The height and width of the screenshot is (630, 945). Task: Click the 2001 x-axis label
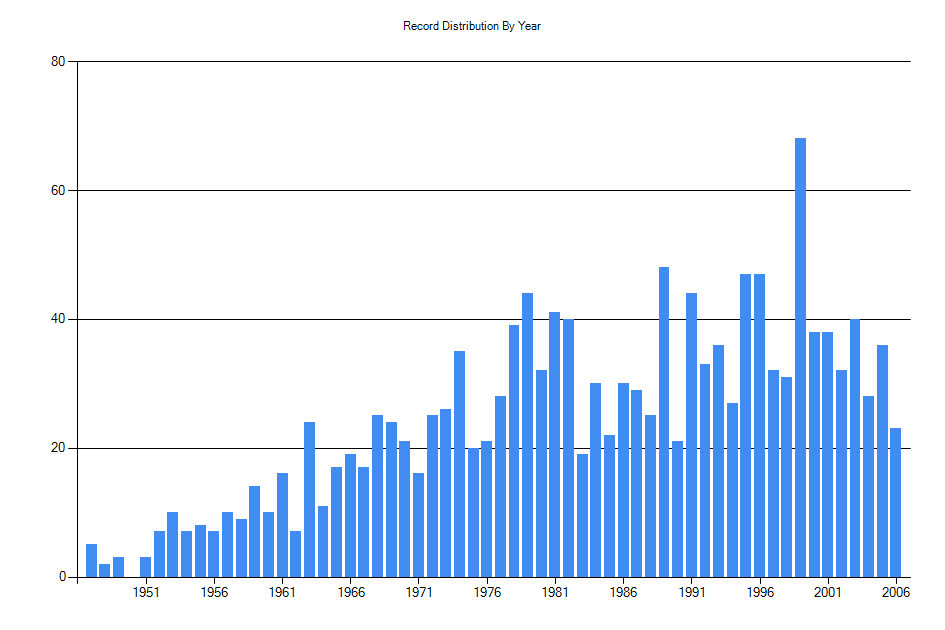pos(827,592)
